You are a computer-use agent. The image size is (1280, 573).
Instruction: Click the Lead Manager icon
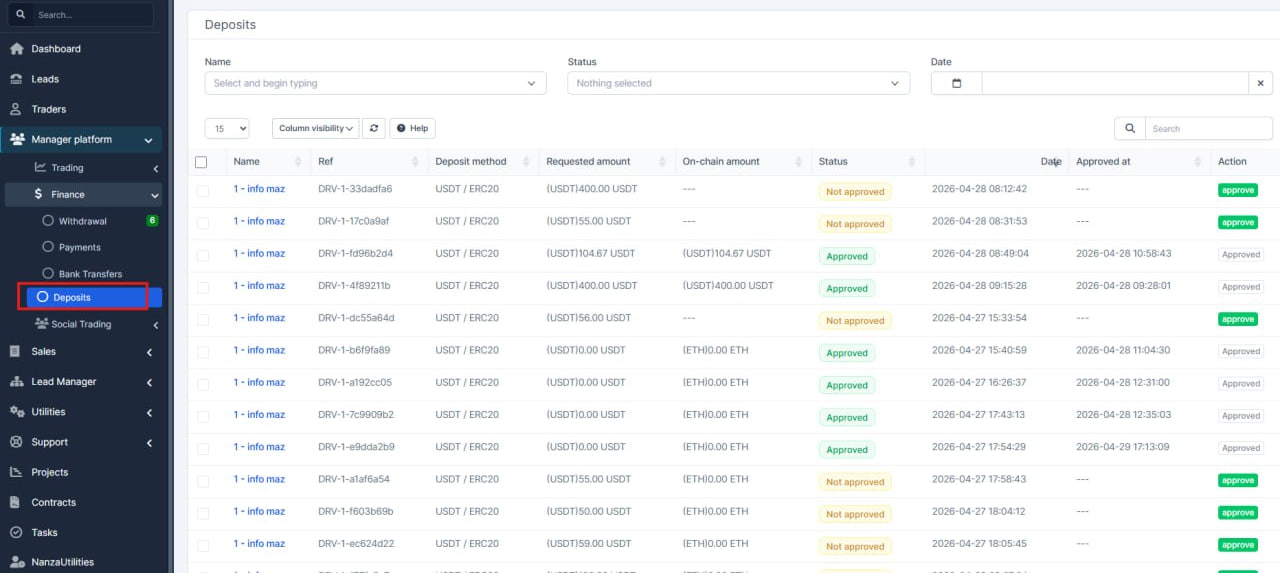click(x=16, y=382)
